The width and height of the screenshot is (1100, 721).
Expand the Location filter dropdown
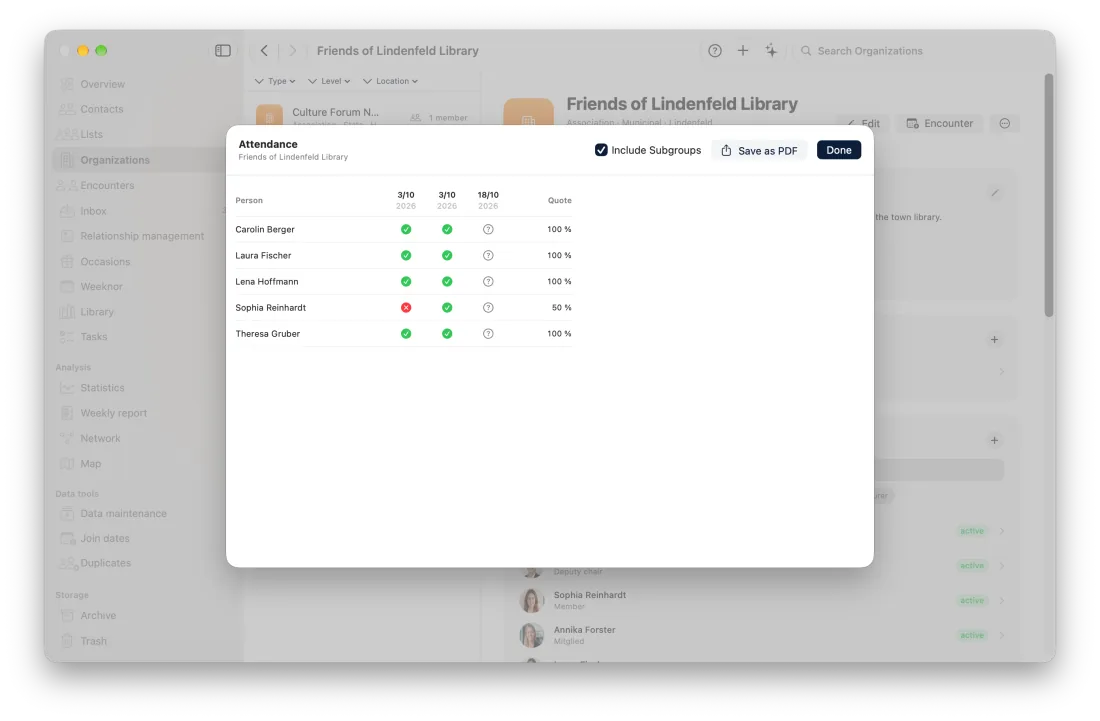[x=390, y=81]
